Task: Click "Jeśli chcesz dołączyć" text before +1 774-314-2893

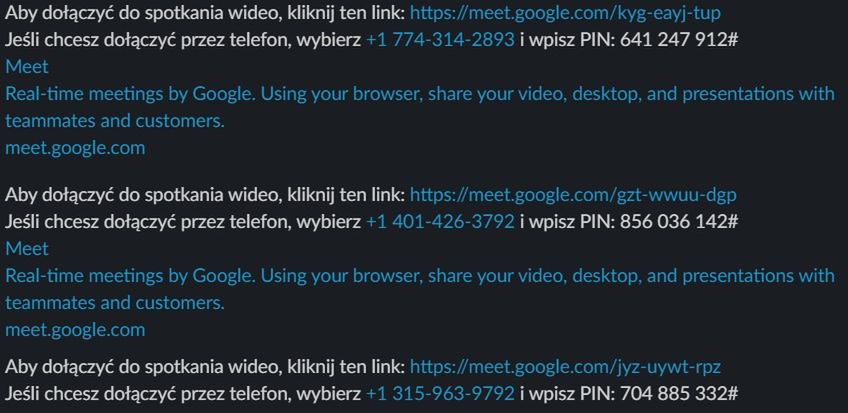Action: pyautogui.click(x=91, y=39)
